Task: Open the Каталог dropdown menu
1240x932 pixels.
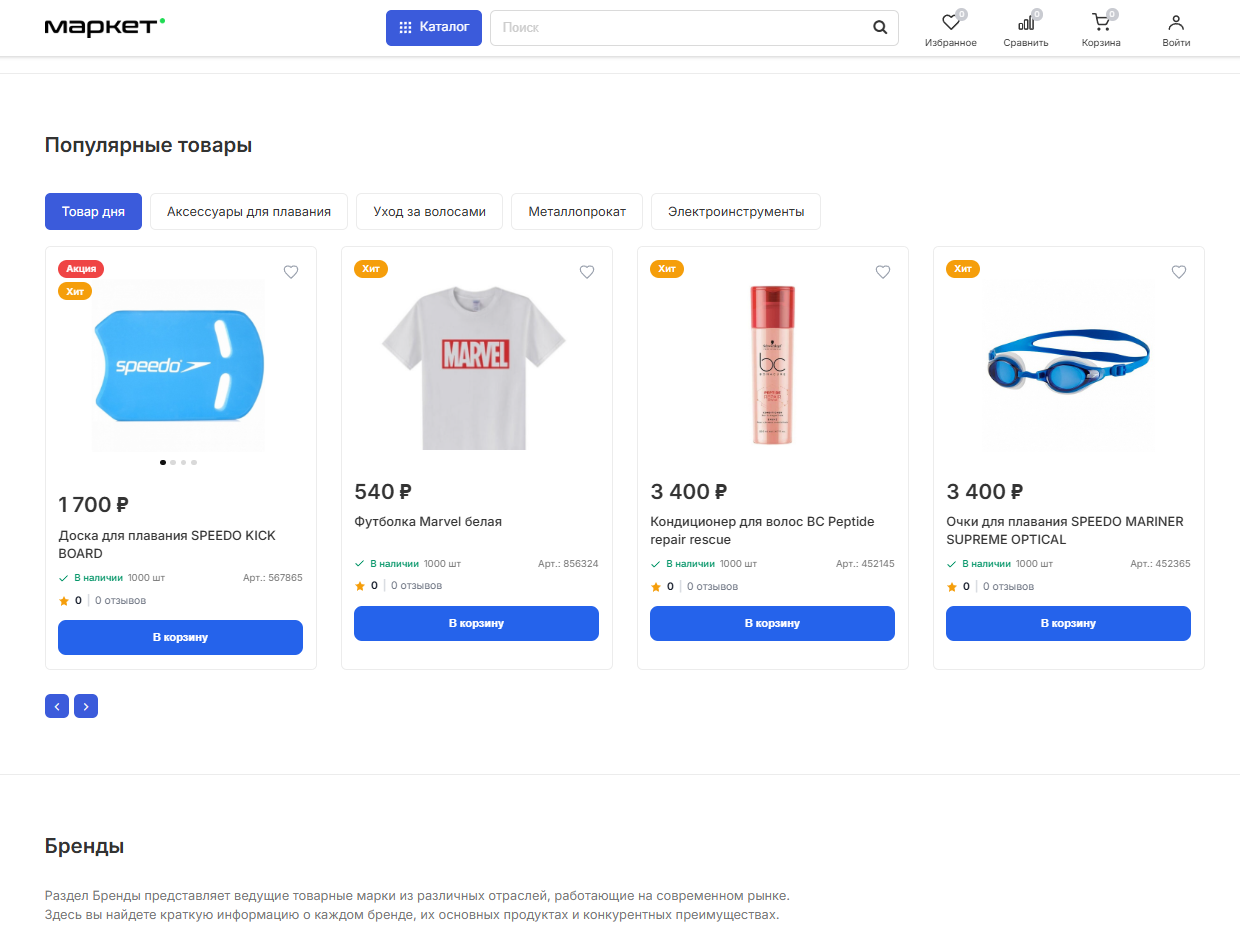Action: 434,28
